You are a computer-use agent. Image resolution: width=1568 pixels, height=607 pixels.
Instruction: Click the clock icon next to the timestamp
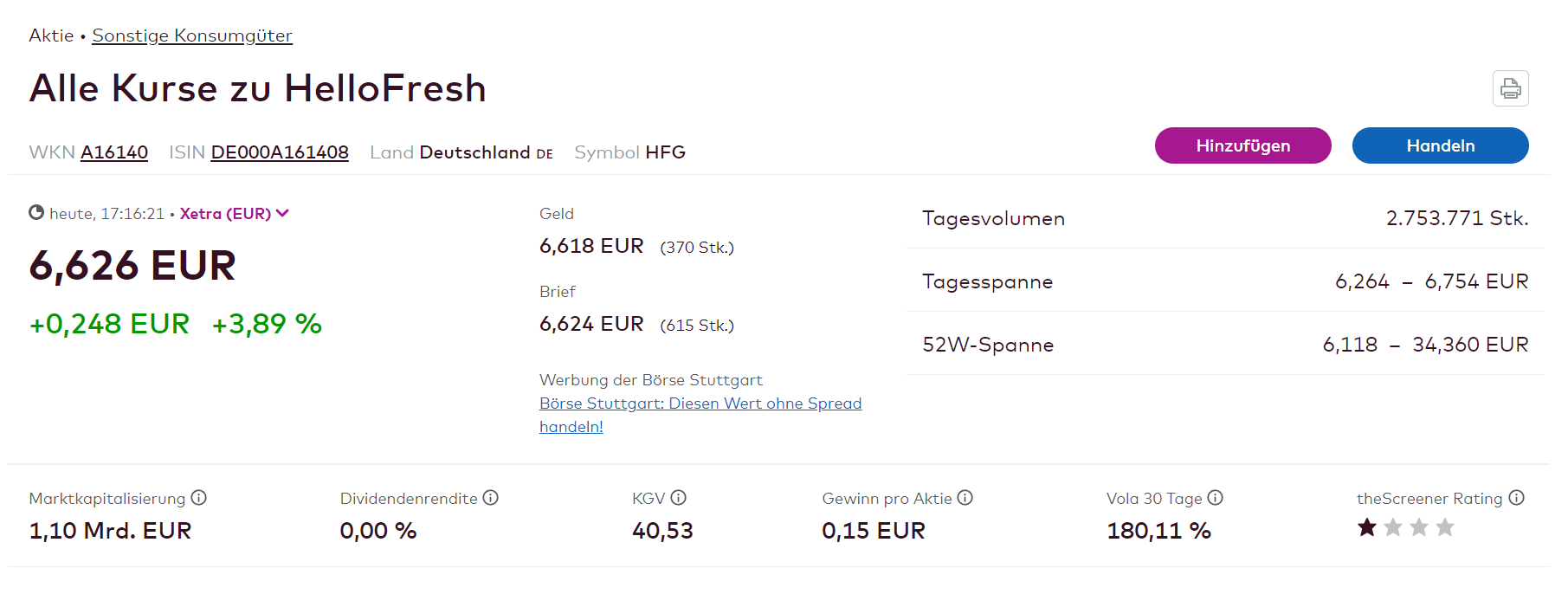click(36, 212)
